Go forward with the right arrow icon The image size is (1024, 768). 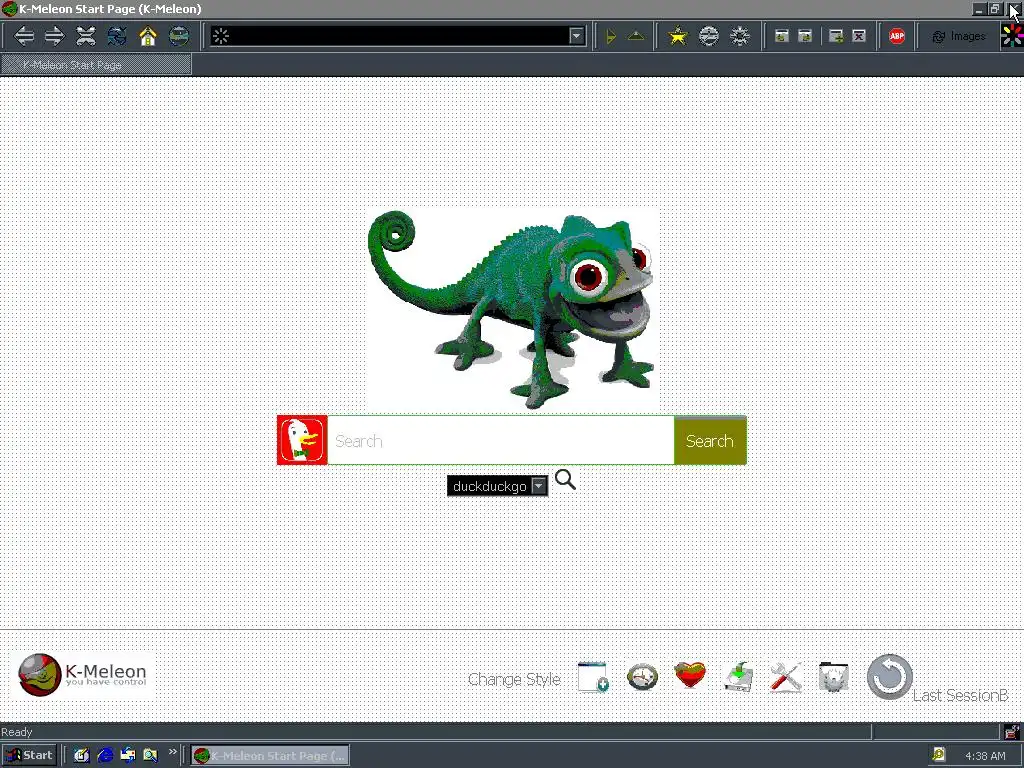tap(55, 36)
